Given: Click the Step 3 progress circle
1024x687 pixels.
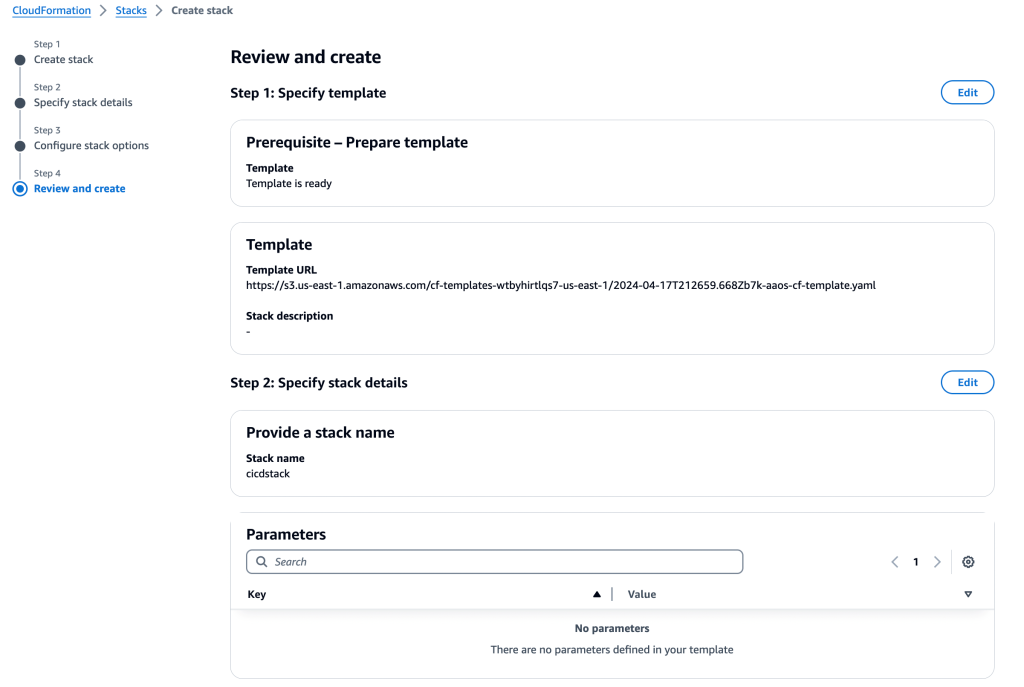Looking at the screenshot, I should 21,146.
